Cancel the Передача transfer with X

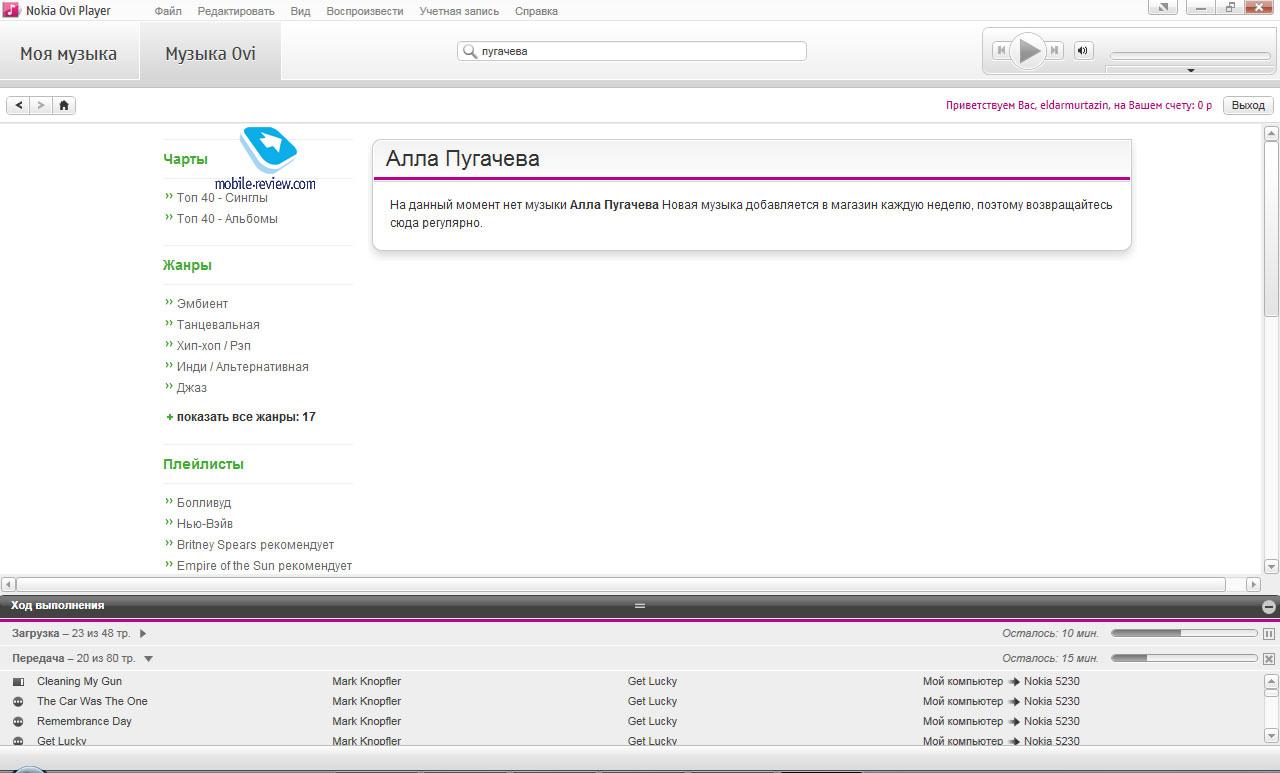pos(1269,658)
